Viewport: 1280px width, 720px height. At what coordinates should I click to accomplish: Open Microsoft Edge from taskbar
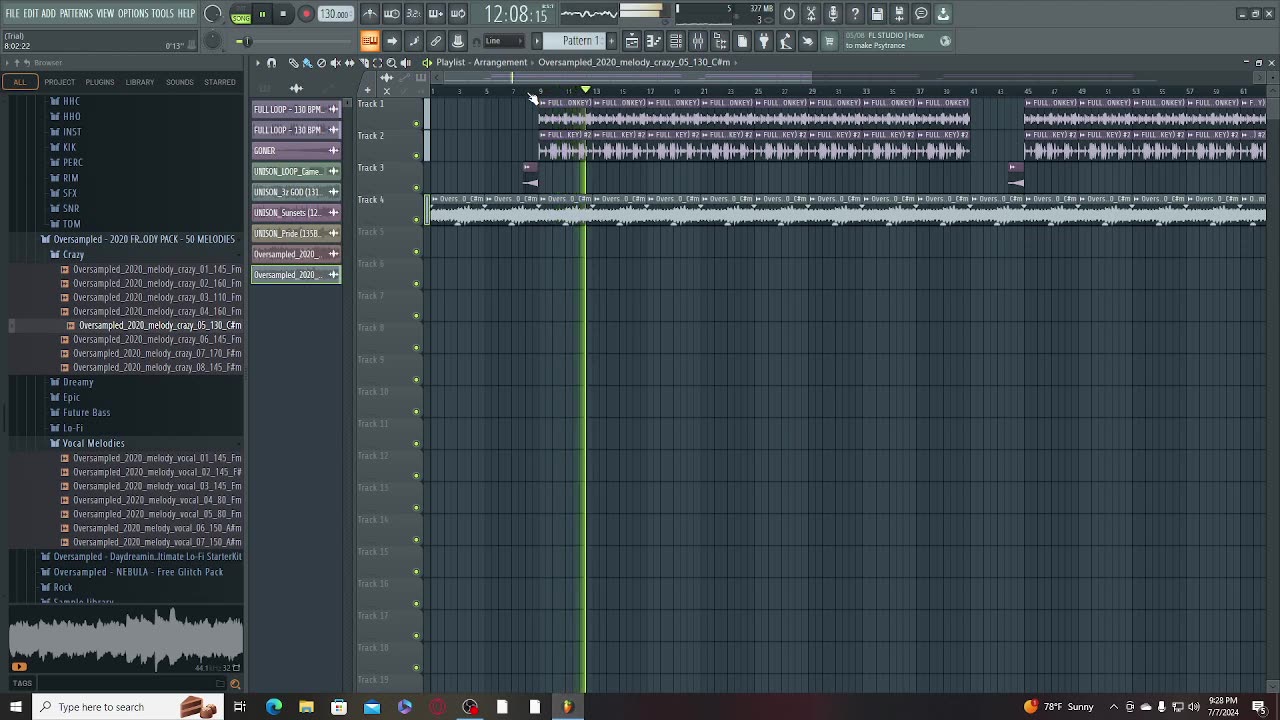274,707
